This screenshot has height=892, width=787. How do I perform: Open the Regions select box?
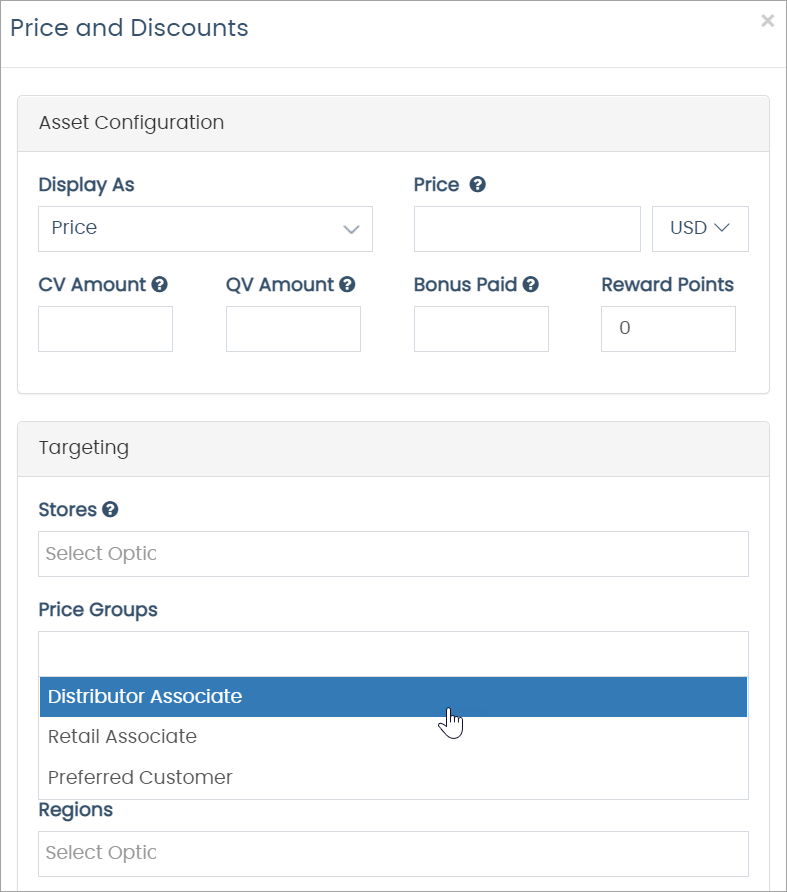[x=393, y=853]
